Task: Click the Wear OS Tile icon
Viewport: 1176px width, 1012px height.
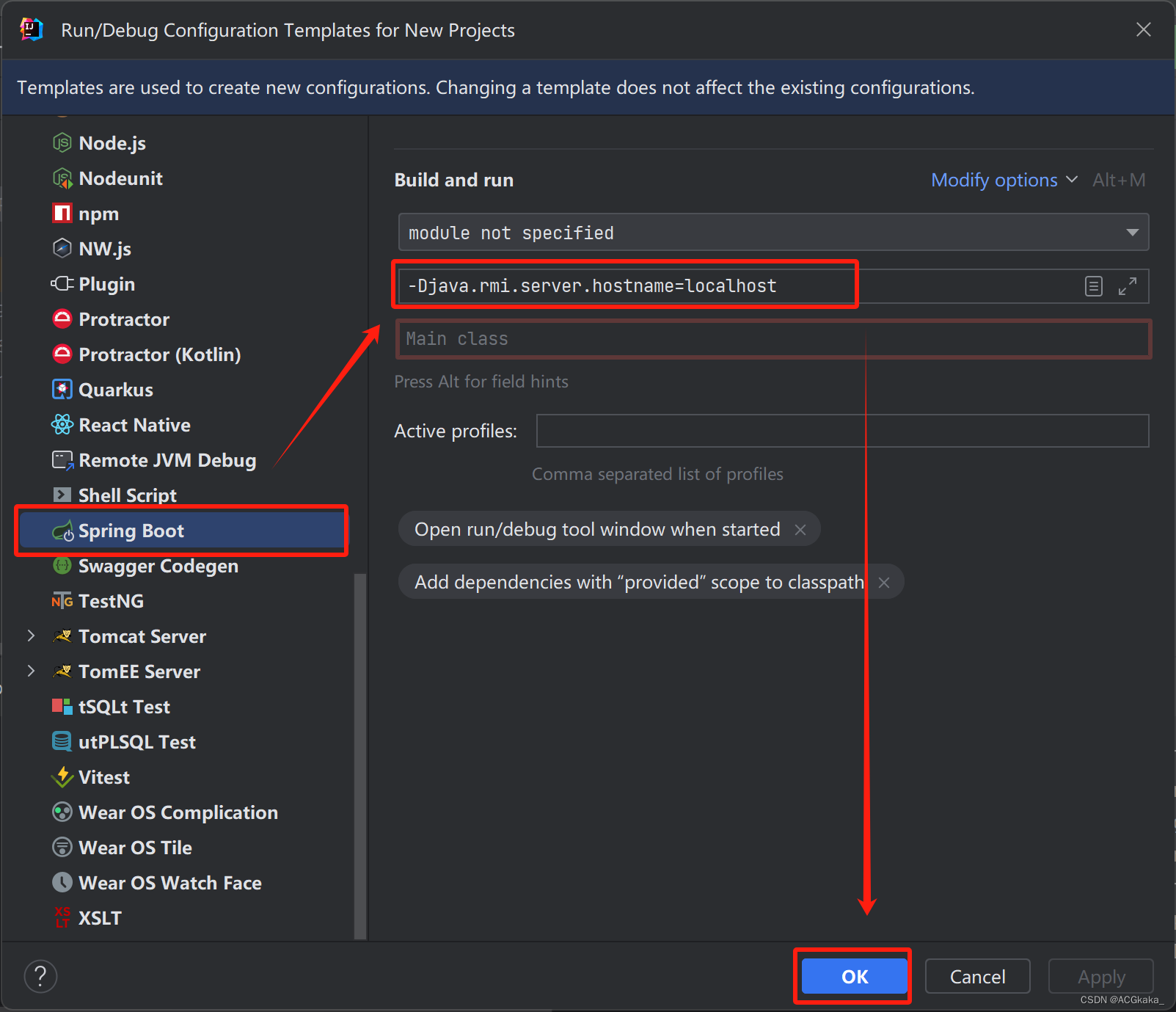Action: tap(62, 848)
